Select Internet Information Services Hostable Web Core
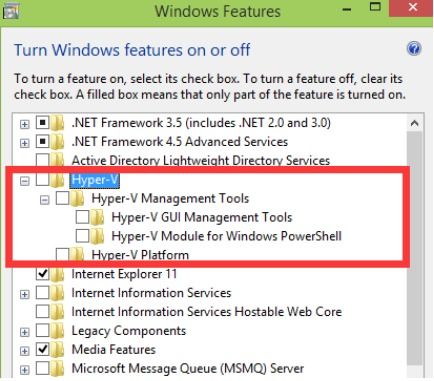 pyautogui.click(x=207, y=312)
